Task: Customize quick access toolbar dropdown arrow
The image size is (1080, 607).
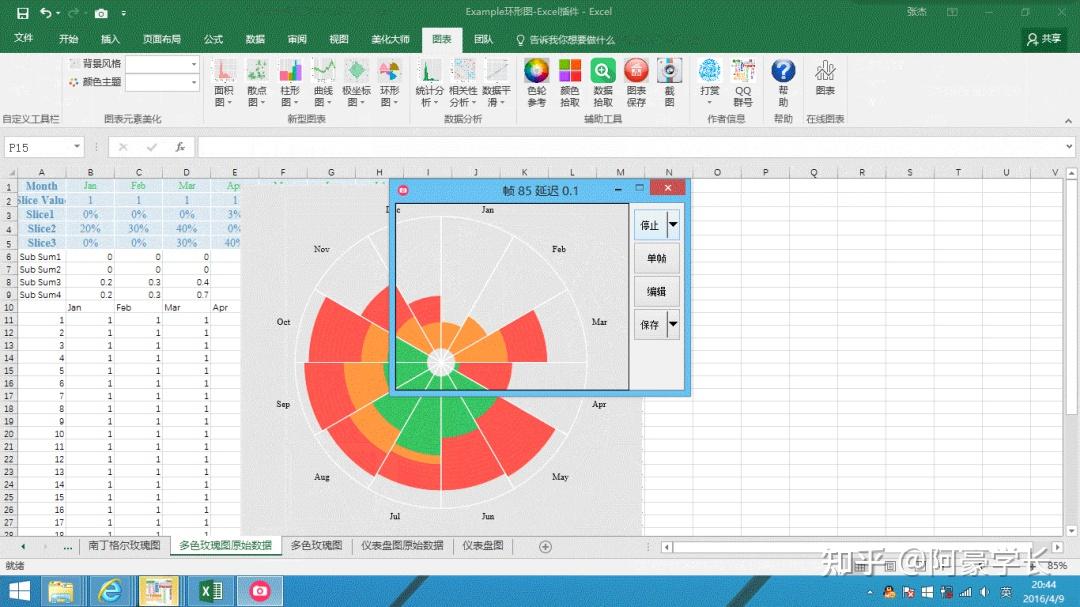Action: coord(123,13)
